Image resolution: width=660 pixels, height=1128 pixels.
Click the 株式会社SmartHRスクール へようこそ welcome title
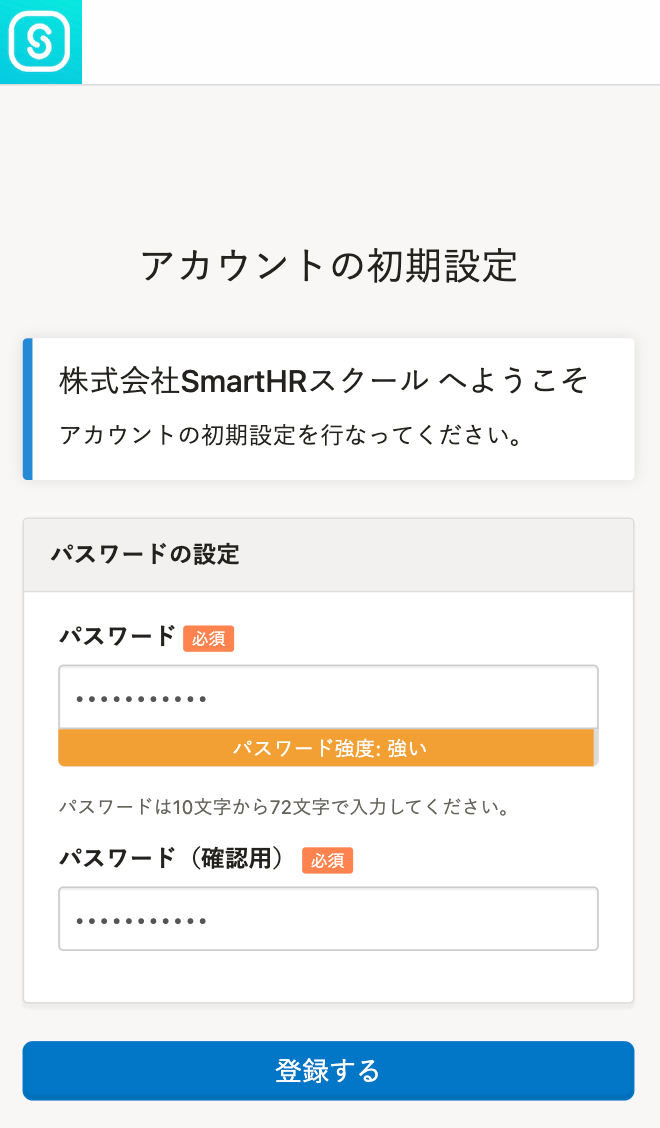pos(323,381)
